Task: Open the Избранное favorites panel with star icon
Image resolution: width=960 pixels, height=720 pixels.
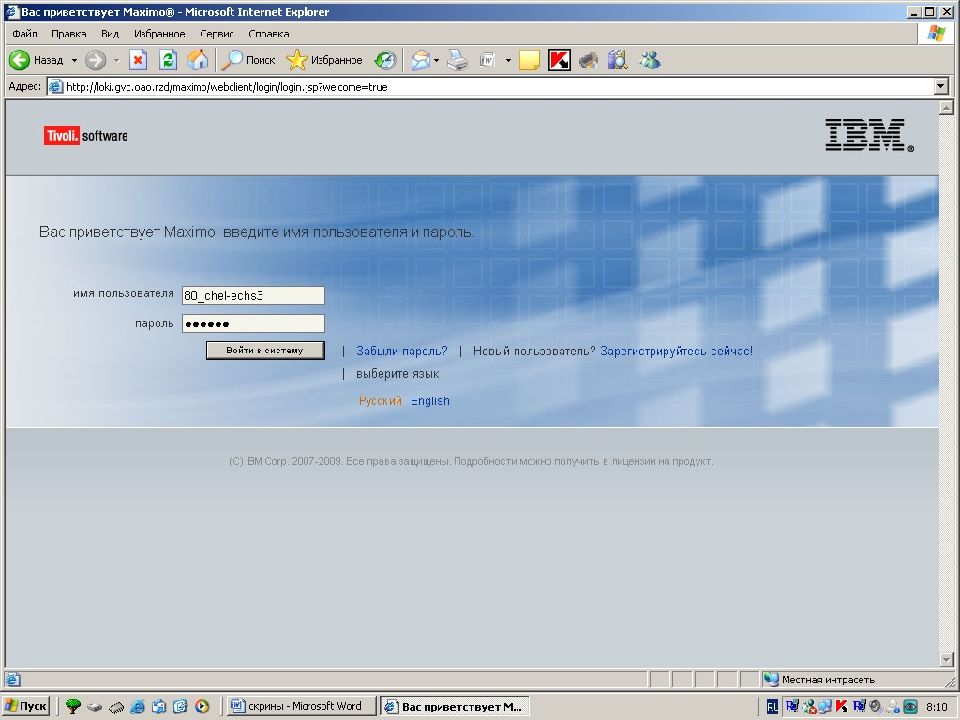Action: coord(324,60)
